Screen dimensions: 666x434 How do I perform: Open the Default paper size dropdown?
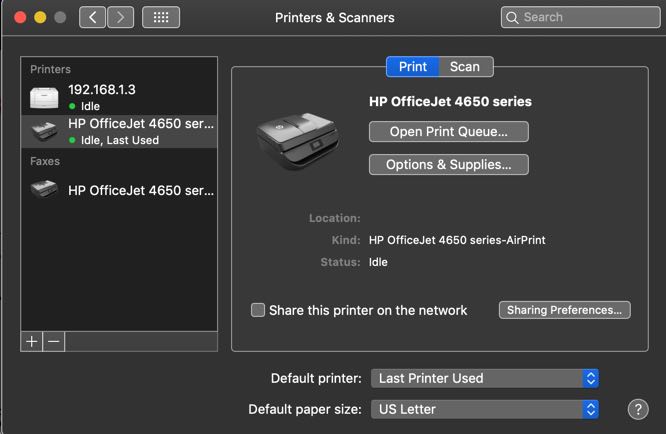(485, 409)
